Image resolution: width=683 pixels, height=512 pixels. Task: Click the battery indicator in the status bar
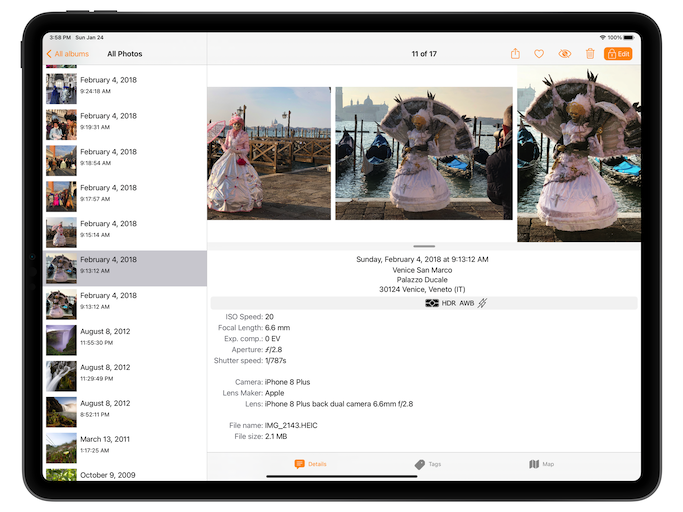630,37
